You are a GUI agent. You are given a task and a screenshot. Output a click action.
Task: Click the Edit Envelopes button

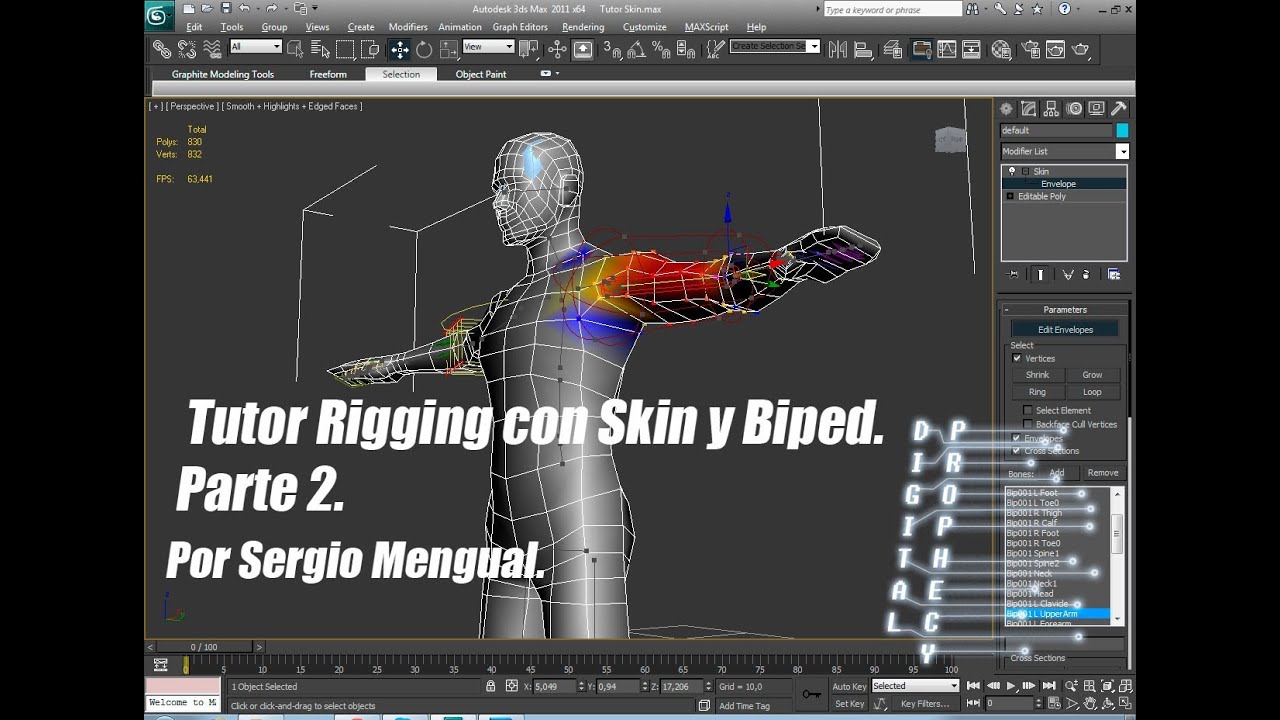[1065, 330]
